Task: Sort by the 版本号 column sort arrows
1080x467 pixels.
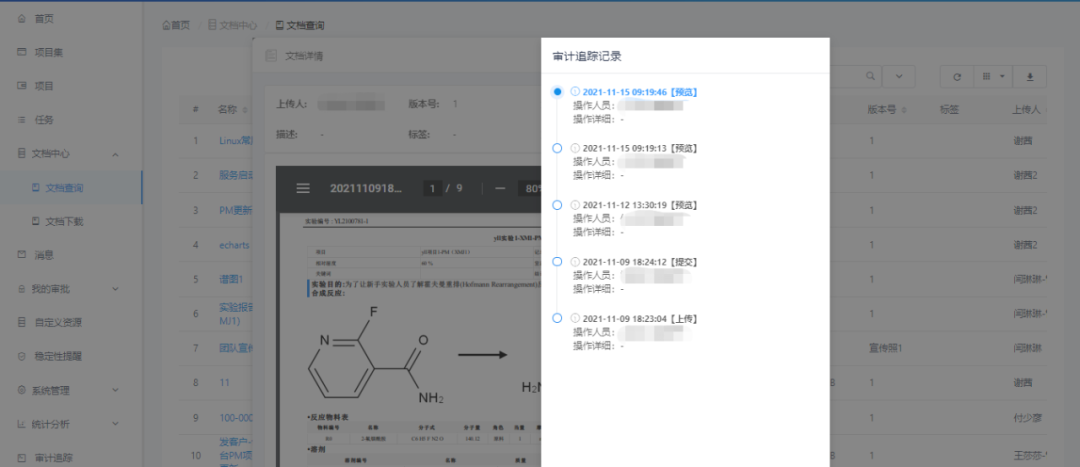Action: click(x=904, y=110)
